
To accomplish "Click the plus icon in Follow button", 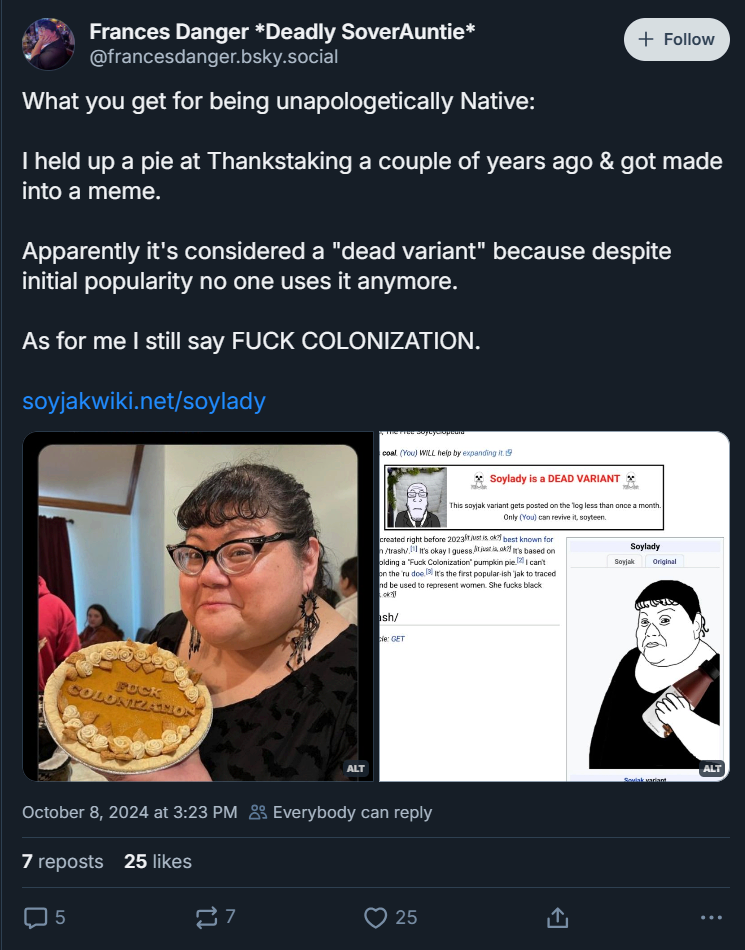I will [646, 40].
